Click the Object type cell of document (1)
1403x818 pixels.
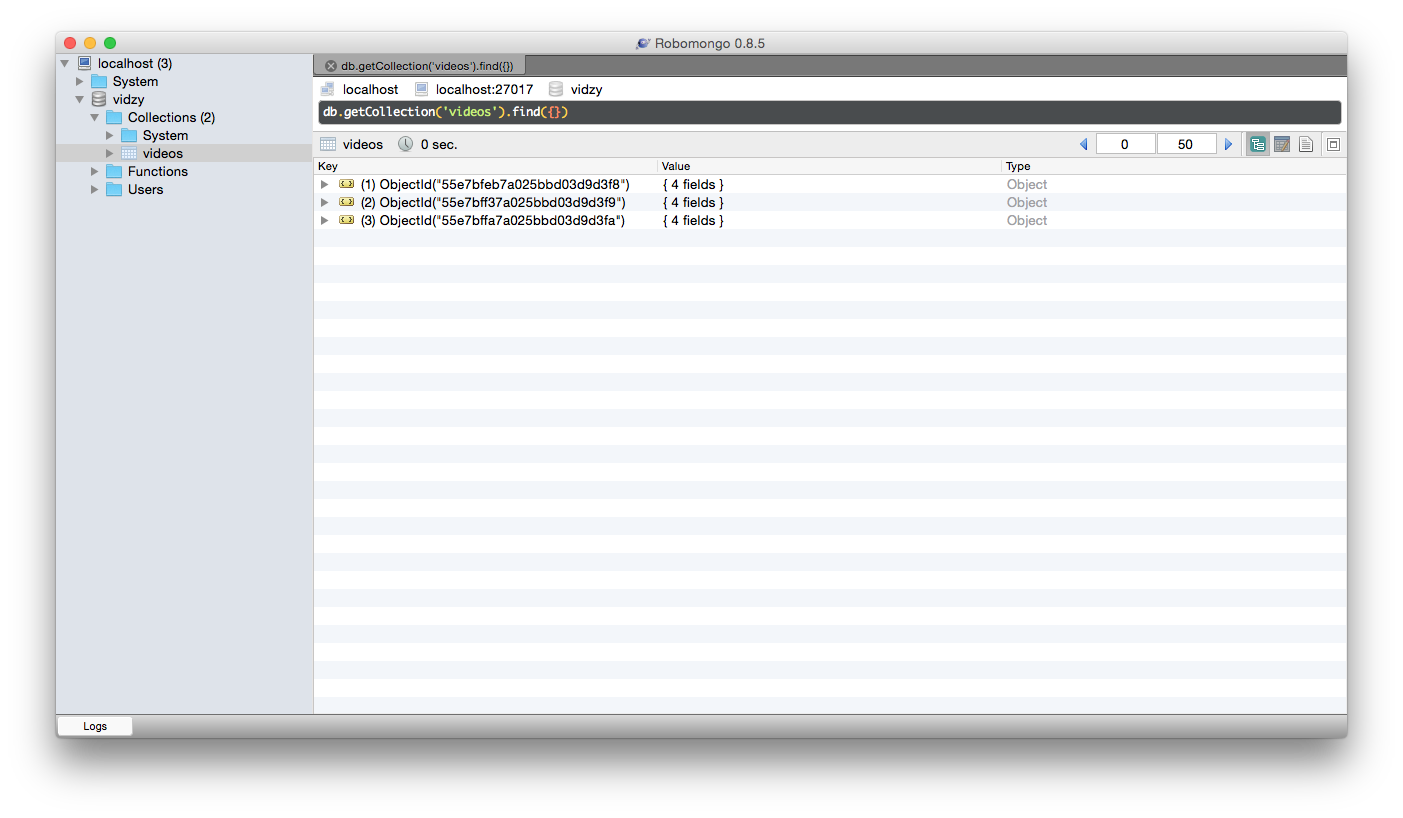pyautogui.click(x=1027, y=184)
